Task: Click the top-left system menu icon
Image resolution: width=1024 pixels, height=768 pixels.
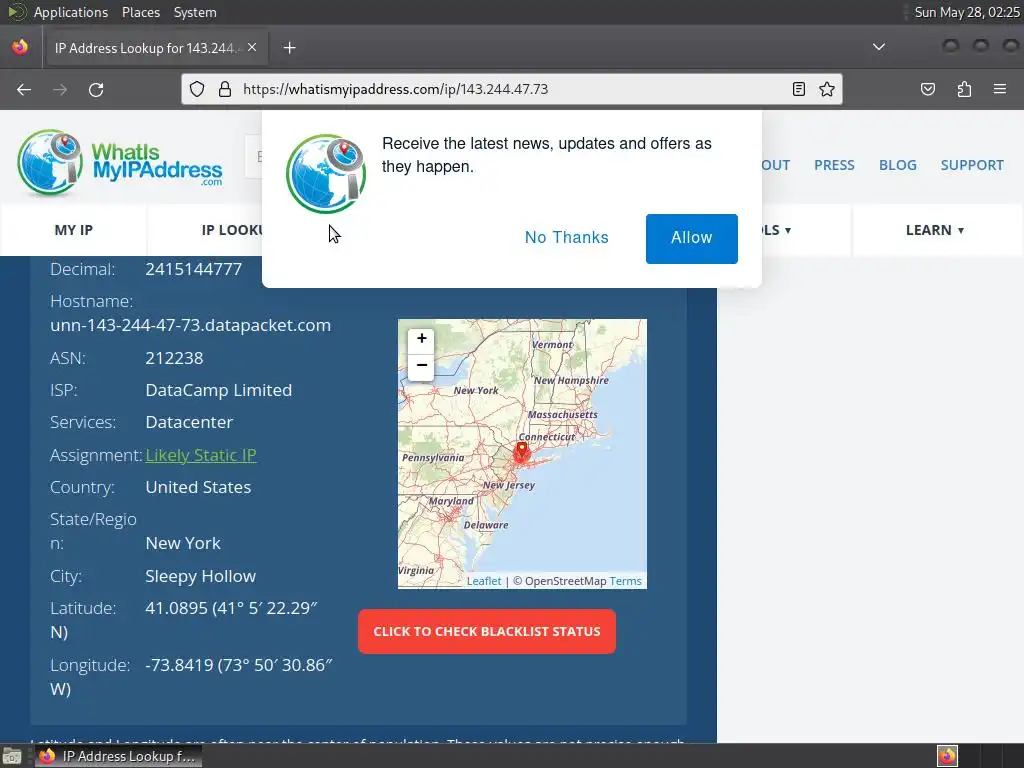Action: [x=16, y=12]
